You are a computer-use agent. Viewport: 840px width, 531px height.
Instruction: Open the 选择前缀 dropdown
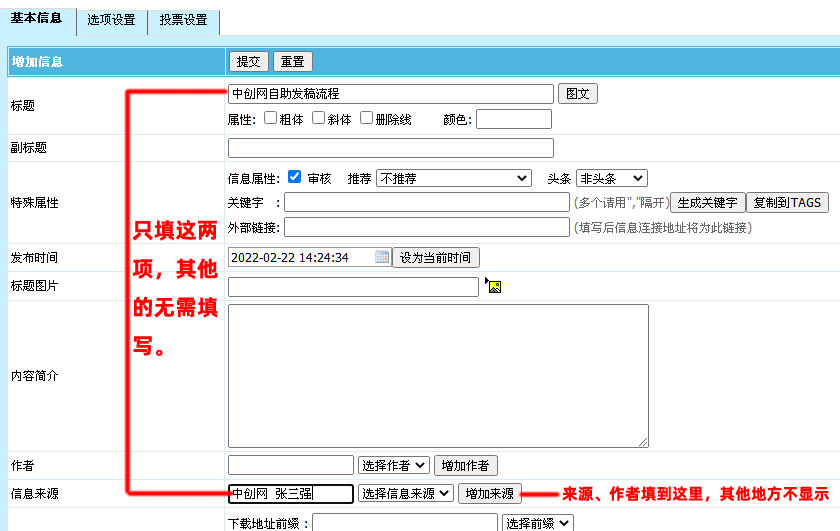point(538,522)
